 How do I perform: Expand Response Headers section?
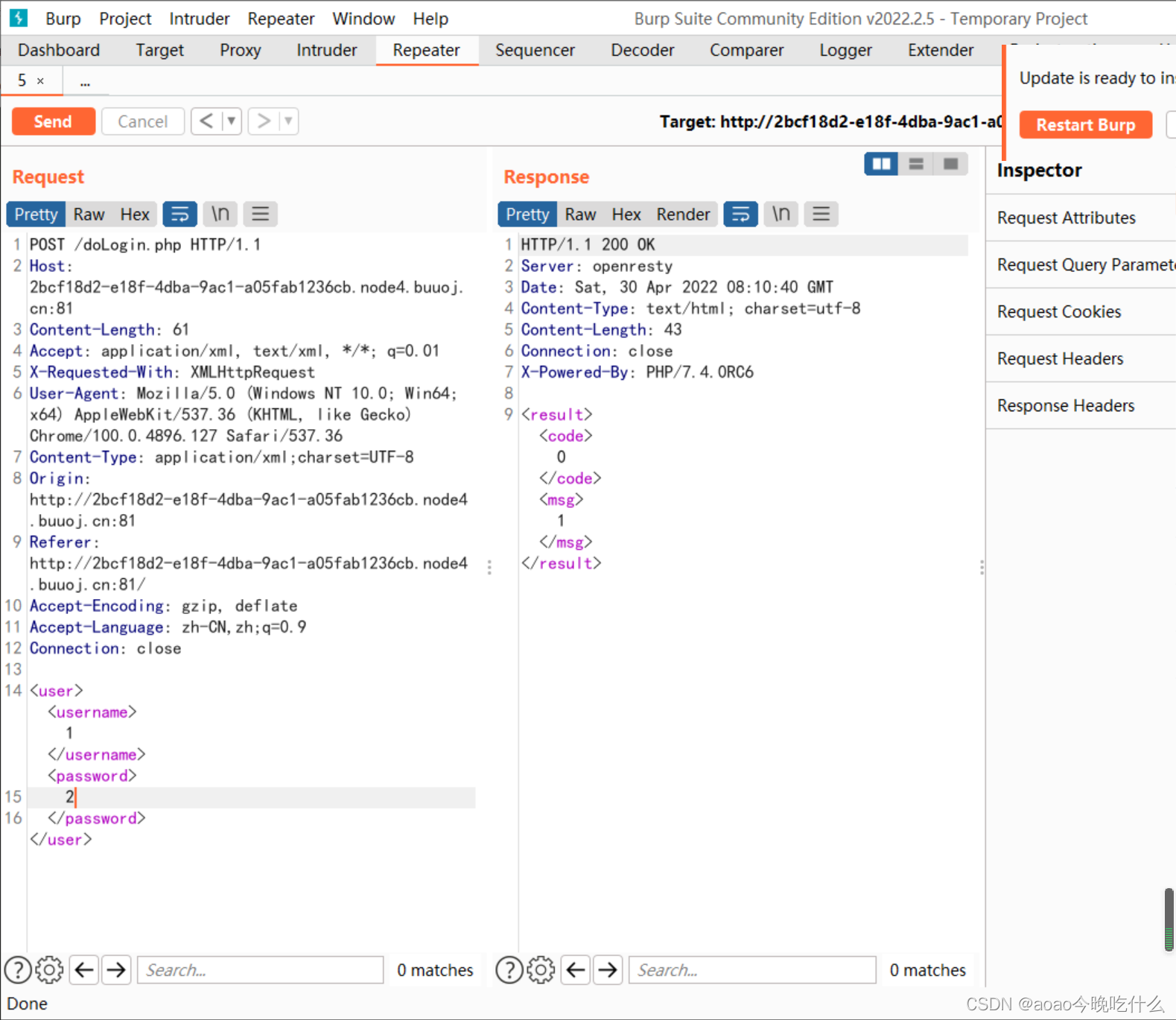point(1081,405)
